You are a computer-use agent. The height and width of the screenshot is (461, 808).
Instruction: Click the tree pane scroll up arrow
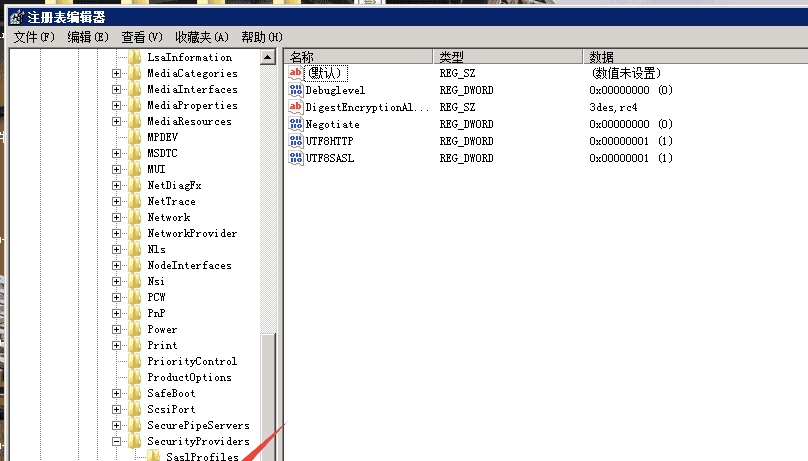268,58
